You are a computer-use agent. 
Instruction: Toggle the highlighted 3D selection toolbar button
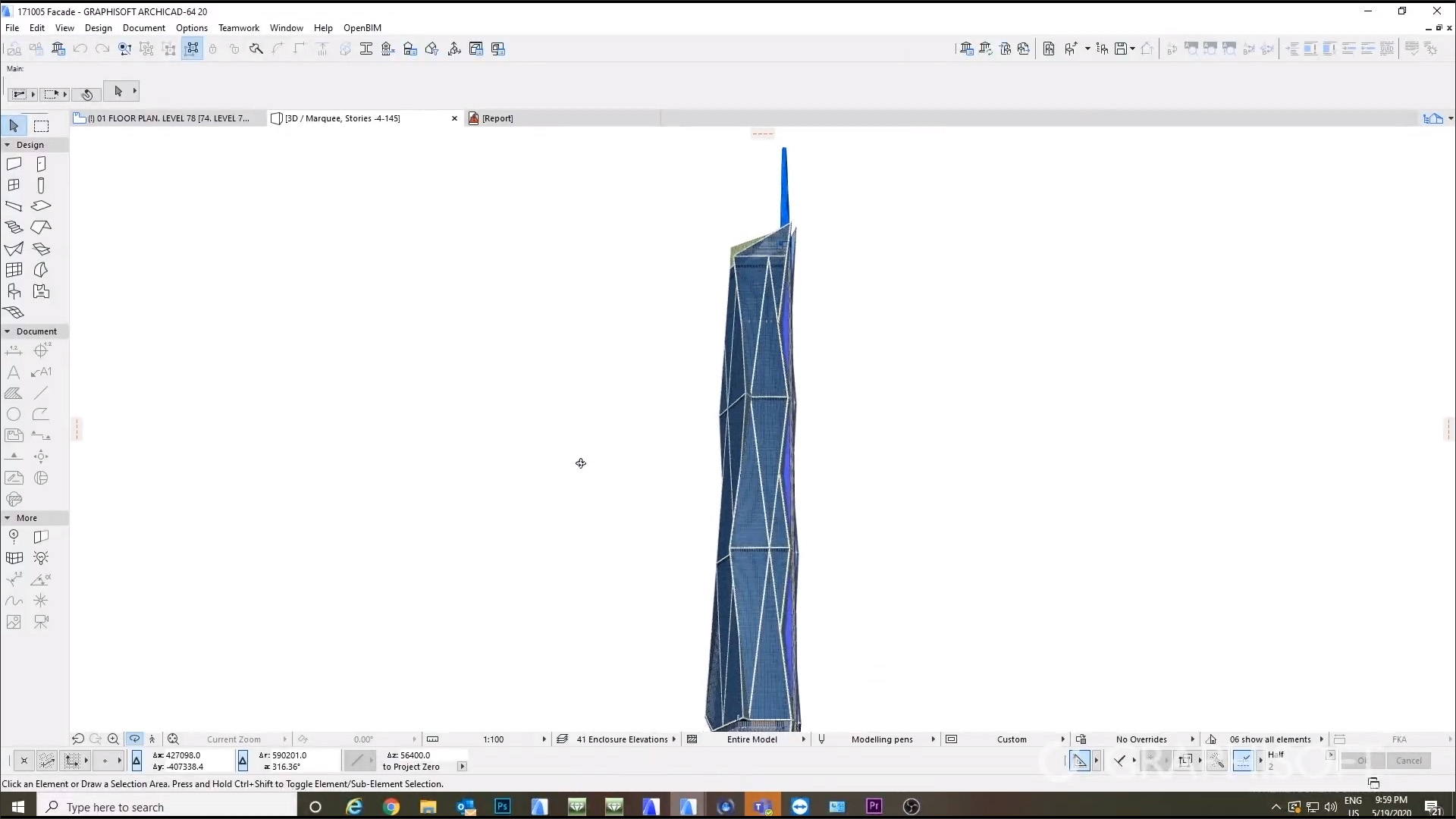(192, 49)
